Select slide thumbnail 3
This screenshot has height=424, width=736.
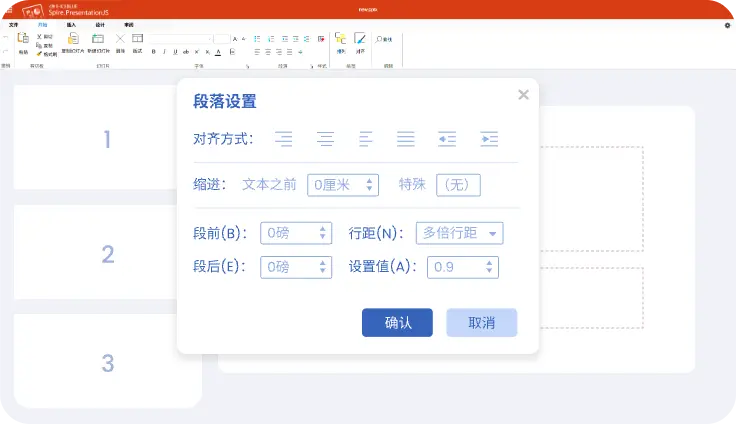pyautogui.click(x=107, y=361)
